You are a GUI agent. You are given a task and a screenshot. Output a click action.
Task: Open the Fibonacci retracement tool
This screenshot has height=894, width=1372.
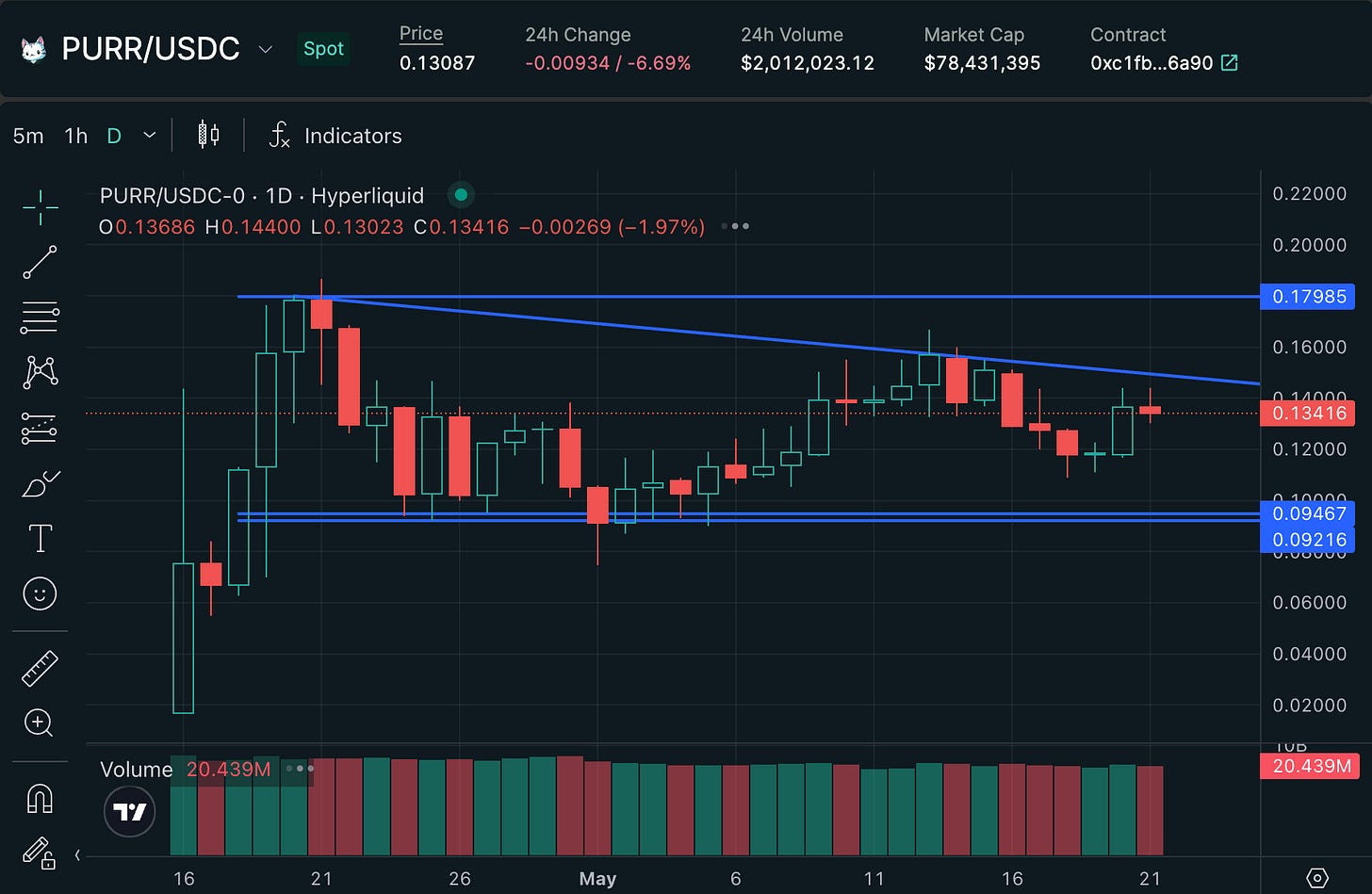point(40,317)
